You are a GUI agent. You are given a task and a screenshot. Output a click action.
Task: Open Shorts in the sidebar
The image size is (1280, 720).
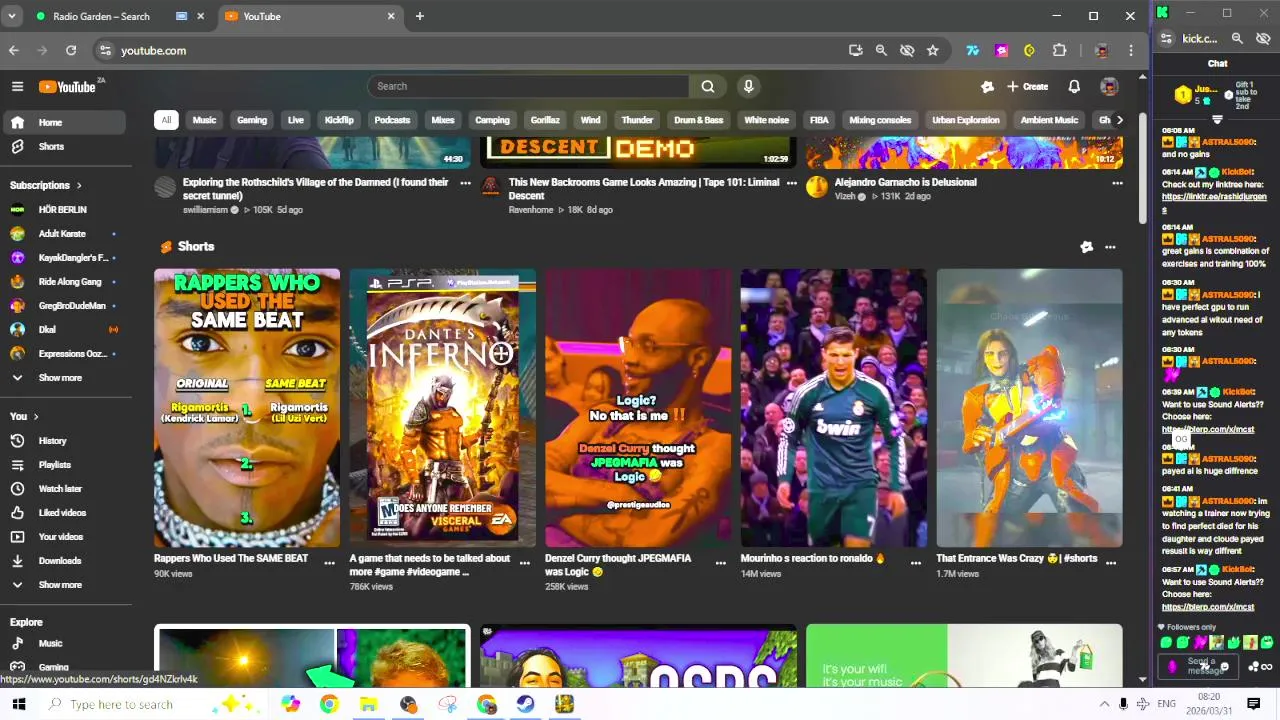tap(65, 146)
